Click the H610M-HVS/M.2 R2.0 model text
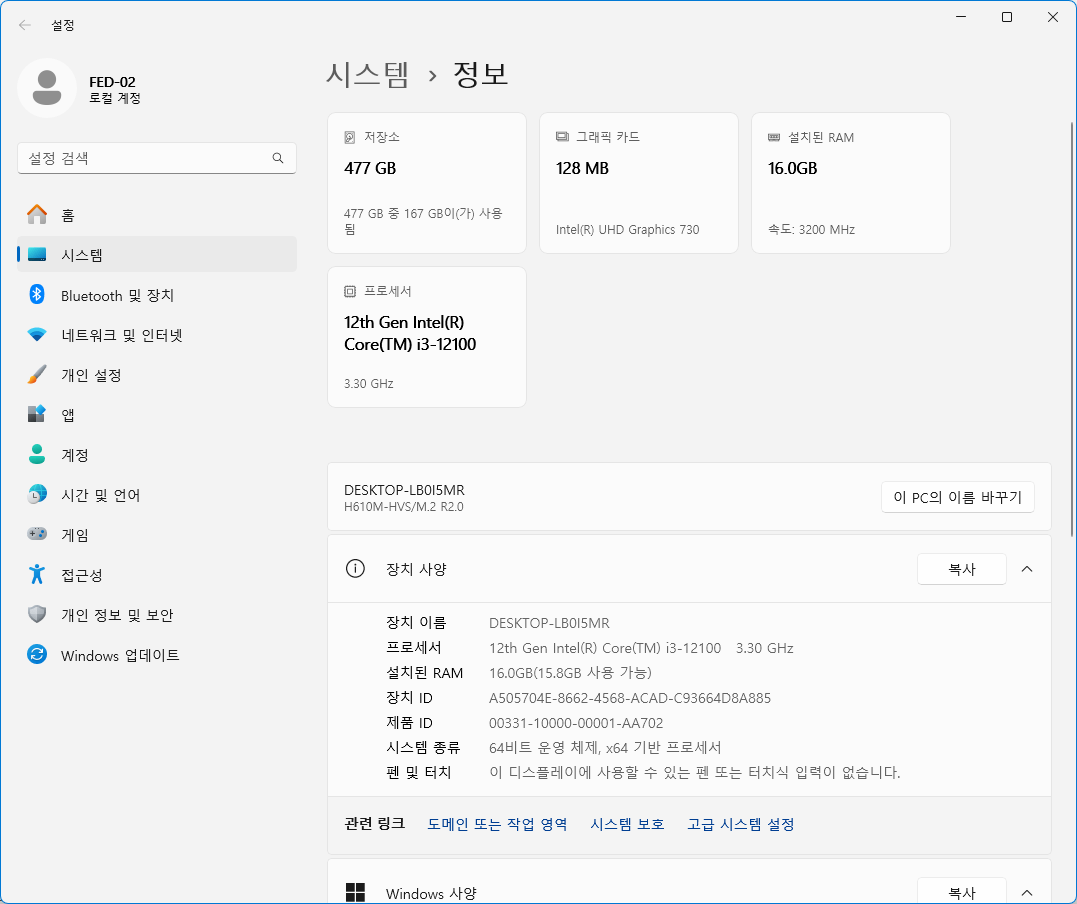This screenshot has width=1077, height=904. 404,507
